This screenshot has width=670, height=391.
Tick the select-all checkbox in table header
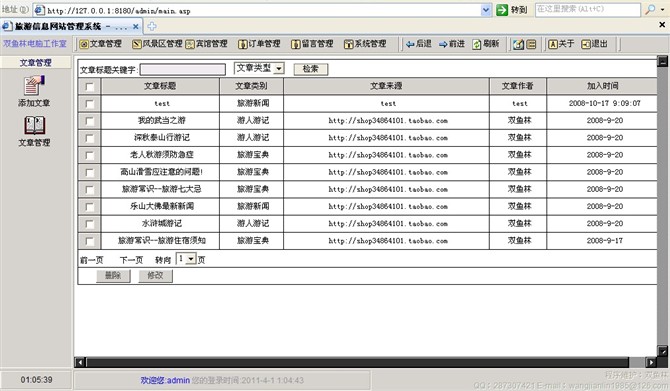[89, 87]
